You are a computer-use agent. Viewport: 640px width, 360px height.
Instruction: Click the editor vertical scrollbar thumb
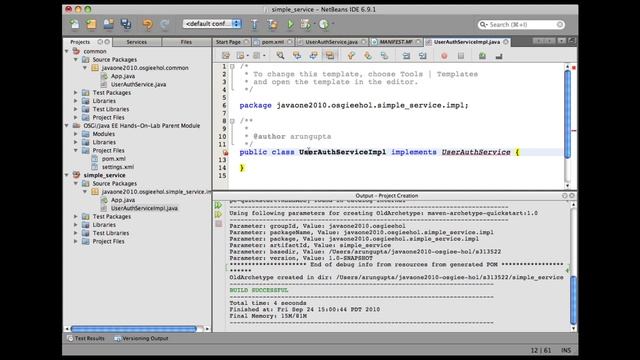[567, 114]
